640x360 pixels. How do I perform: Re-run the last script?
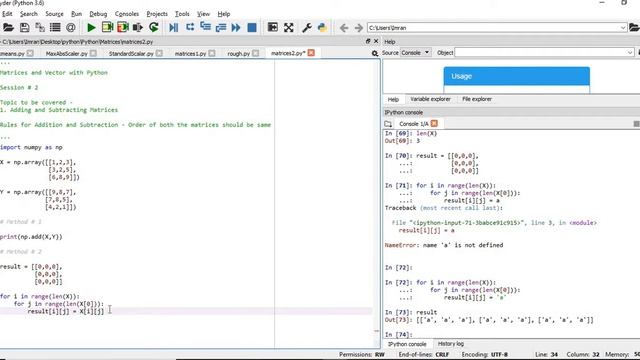[153, 27]
